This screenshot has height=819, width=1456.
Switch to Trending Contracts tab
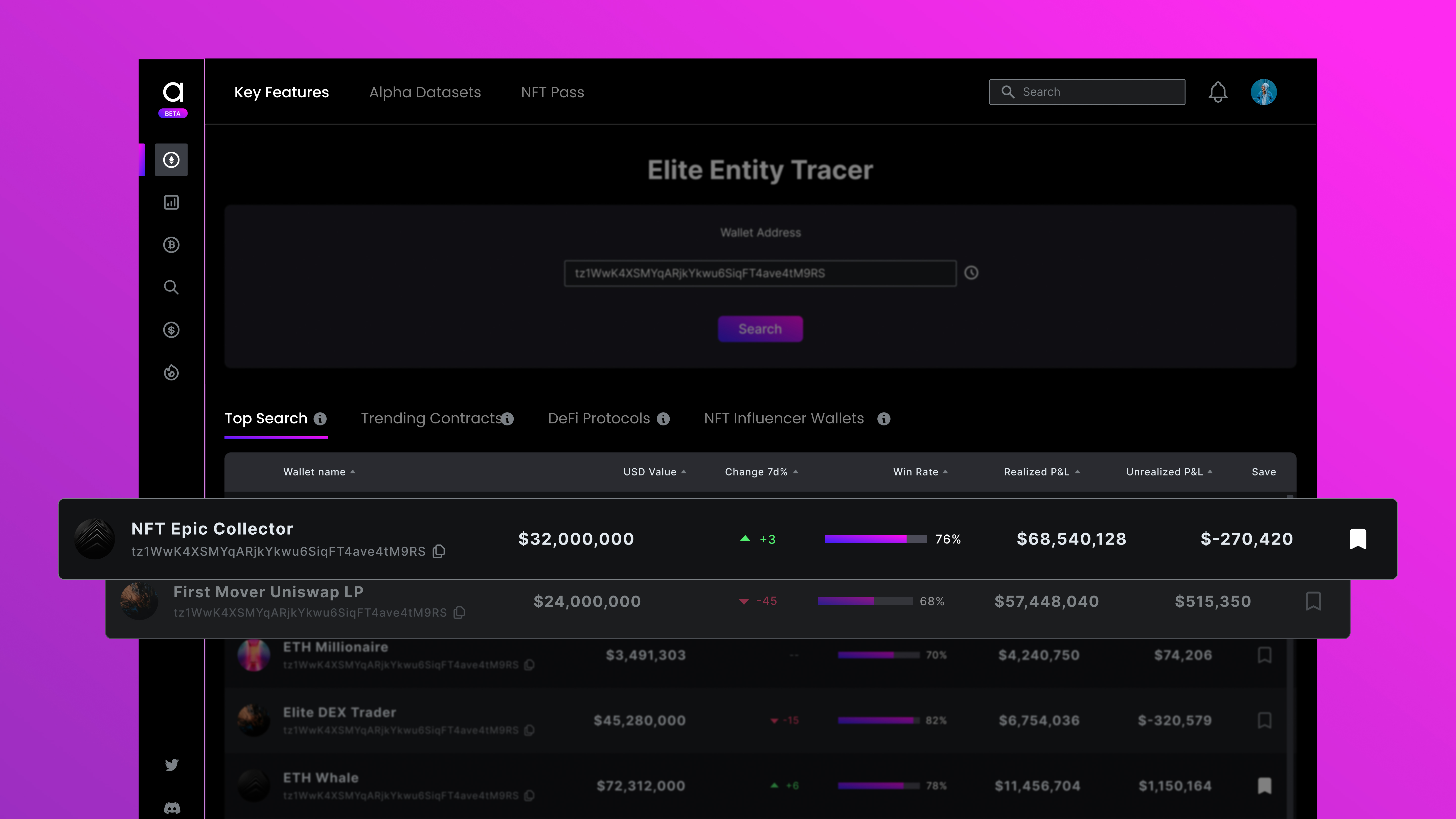(x=431, y=418)
